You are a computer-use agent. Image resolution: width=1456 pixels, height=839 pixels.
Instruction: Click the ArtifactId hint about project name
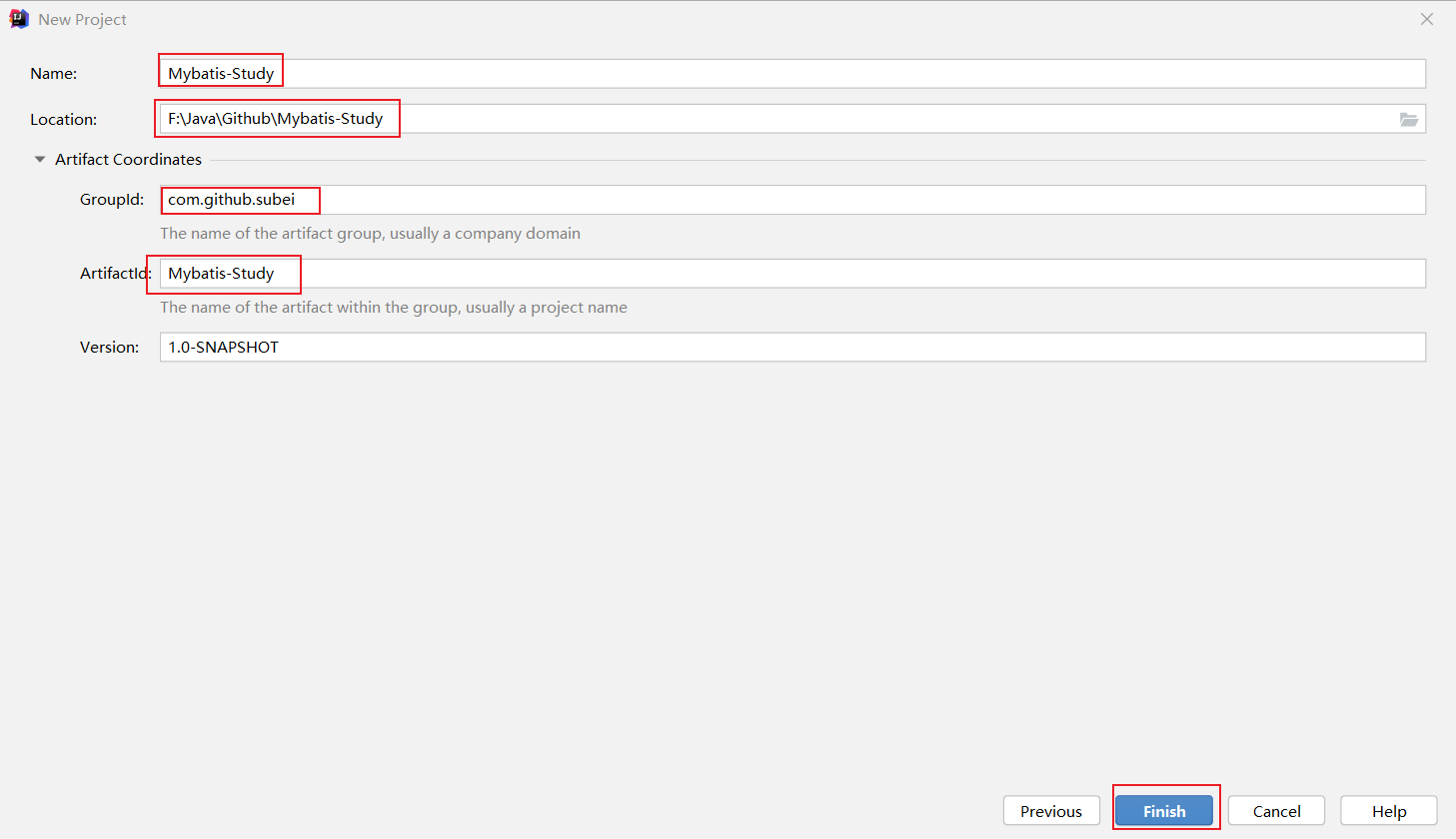[x=394, y=308]
